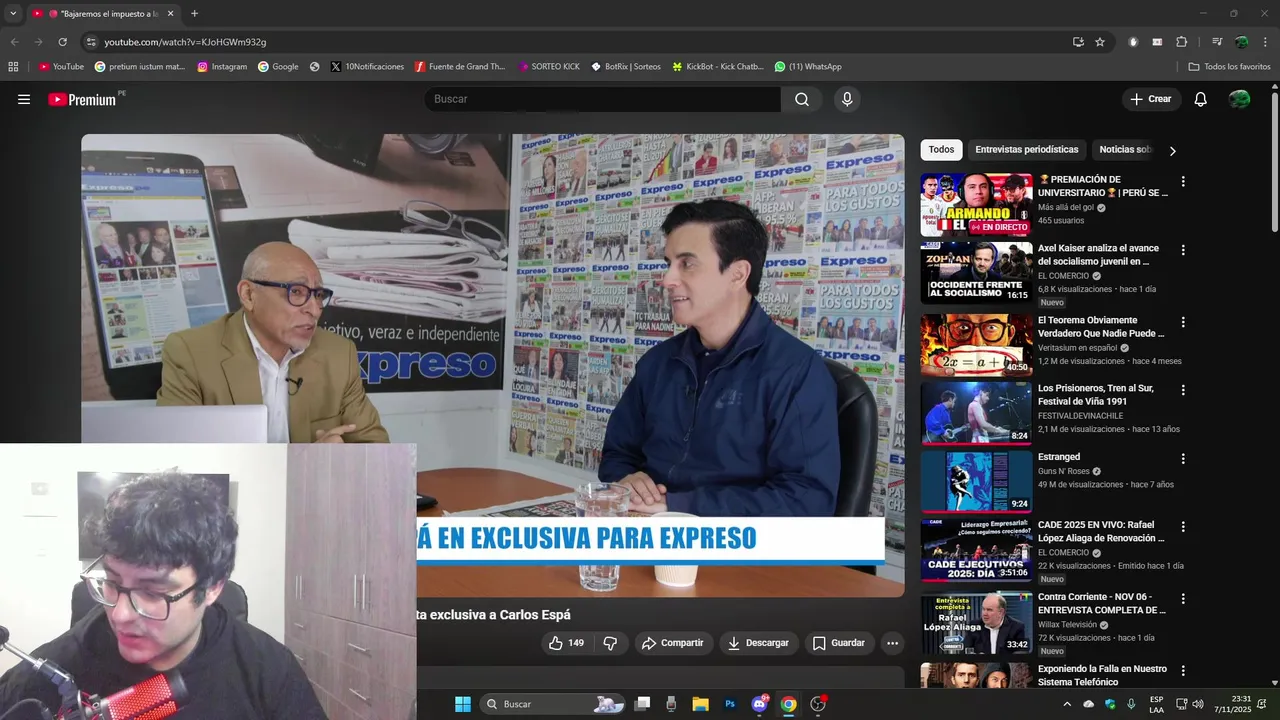Bookmark this page with star icon
Screen dimensions: 1280x720
[1100, 42]
